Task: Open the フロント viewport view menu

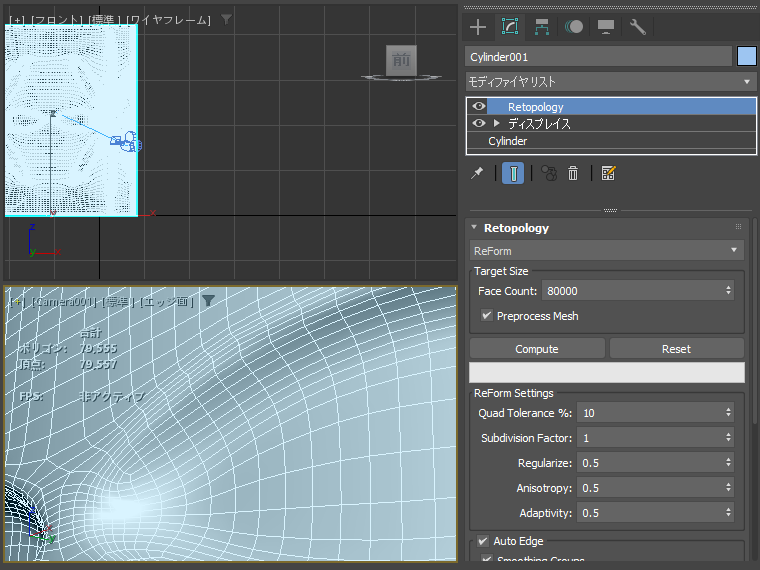Action: pos(57,20)
